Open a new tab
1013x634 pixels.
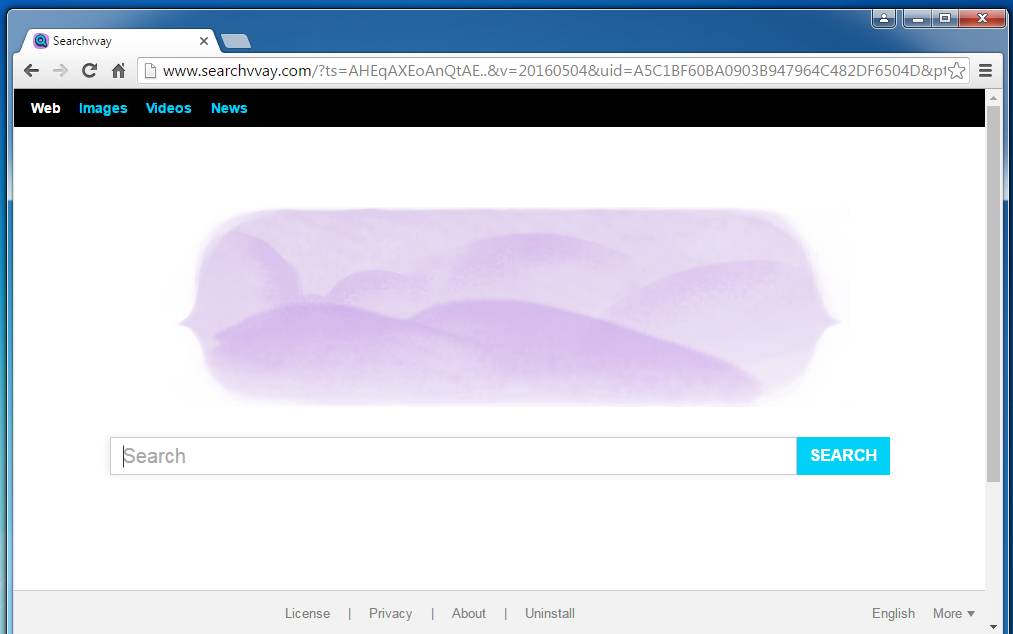pyautogui.click(x=236, y=41)
